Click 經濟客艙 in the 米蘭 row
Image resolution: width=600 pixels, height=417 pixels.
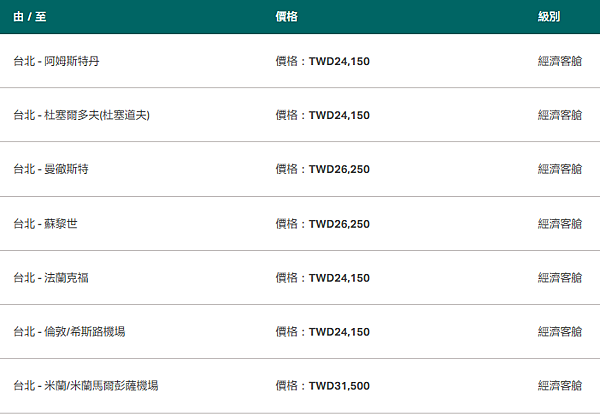(x=560, y=386)
